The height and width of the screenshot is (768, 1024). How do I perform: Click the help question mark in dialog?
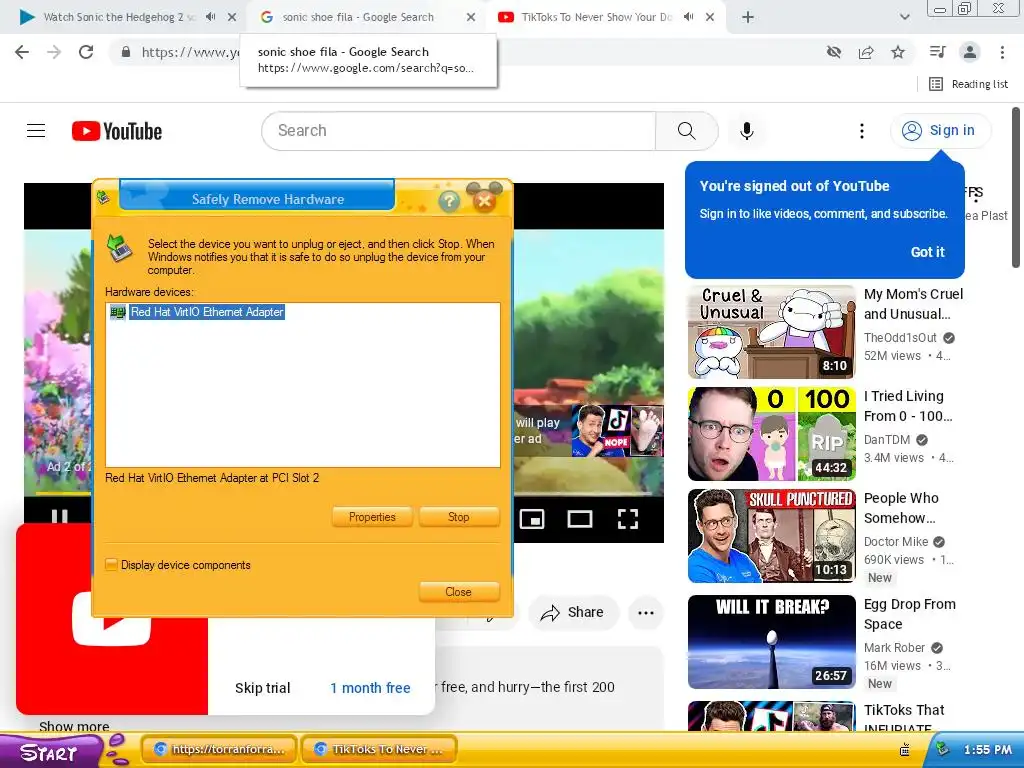[449, 201]
